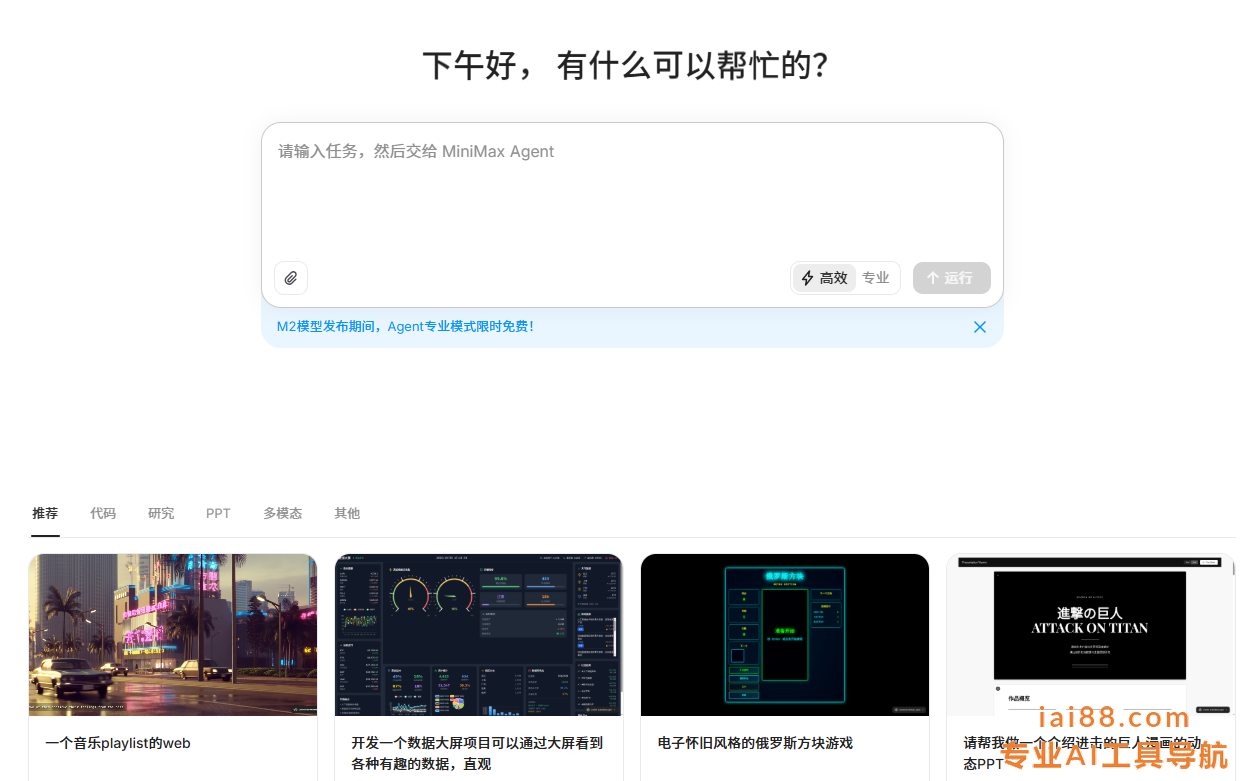This screenshot has height=781, width=1240.
Task: Open the 研究 tab
Action: pyautogui.click(x=161, y=513)
